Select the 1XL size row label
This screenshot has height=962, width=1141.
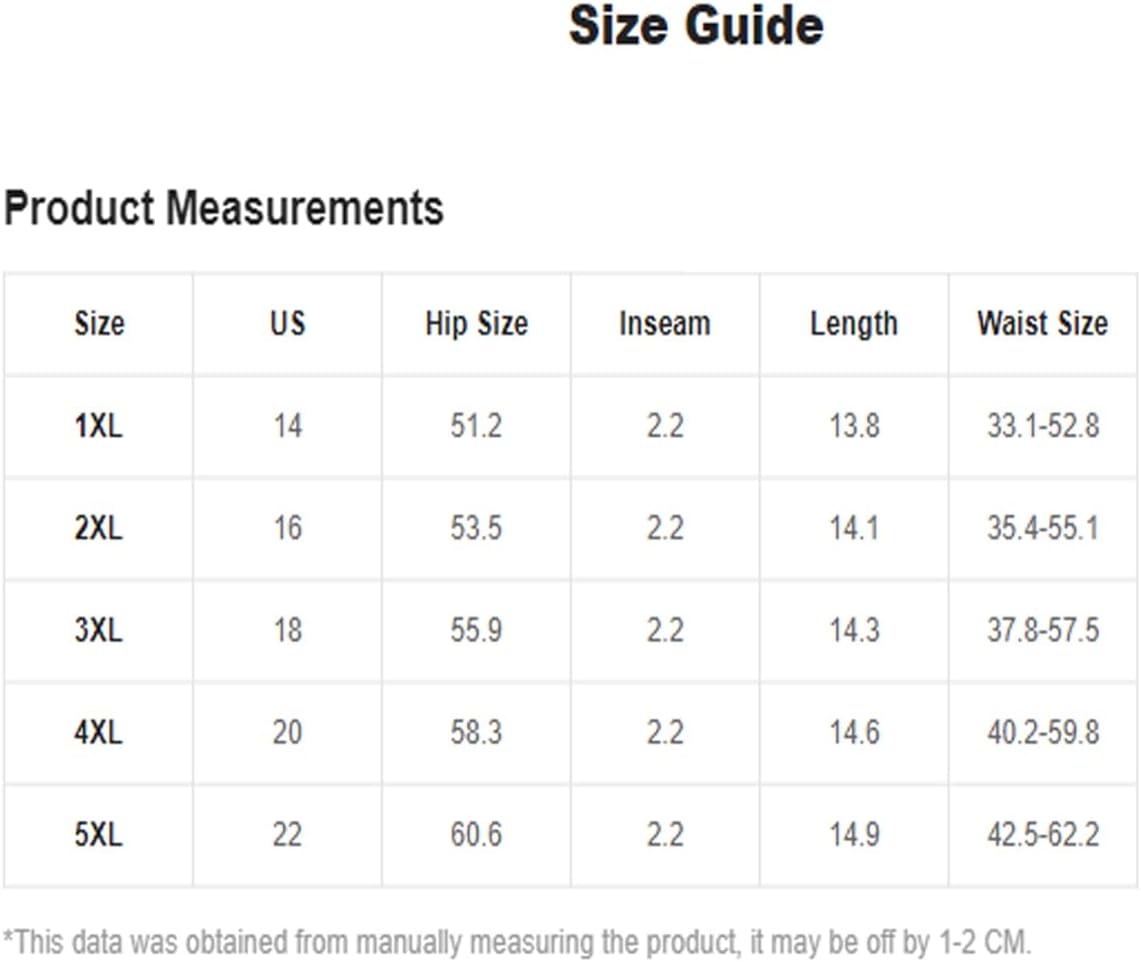click(x=99, y=427)
